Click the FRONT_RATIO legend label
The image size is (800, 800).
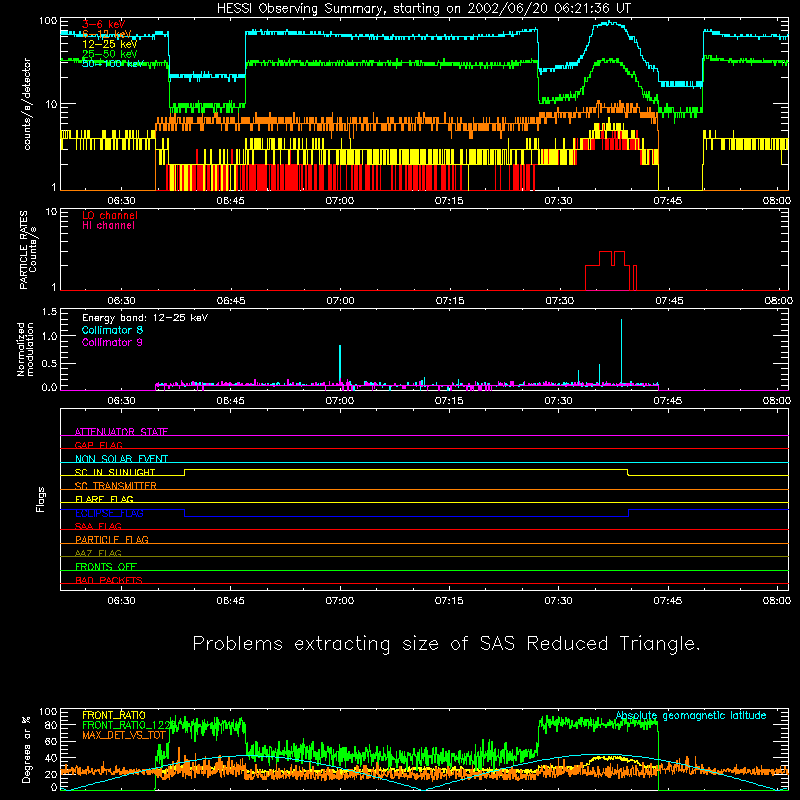tap(114, 715)
